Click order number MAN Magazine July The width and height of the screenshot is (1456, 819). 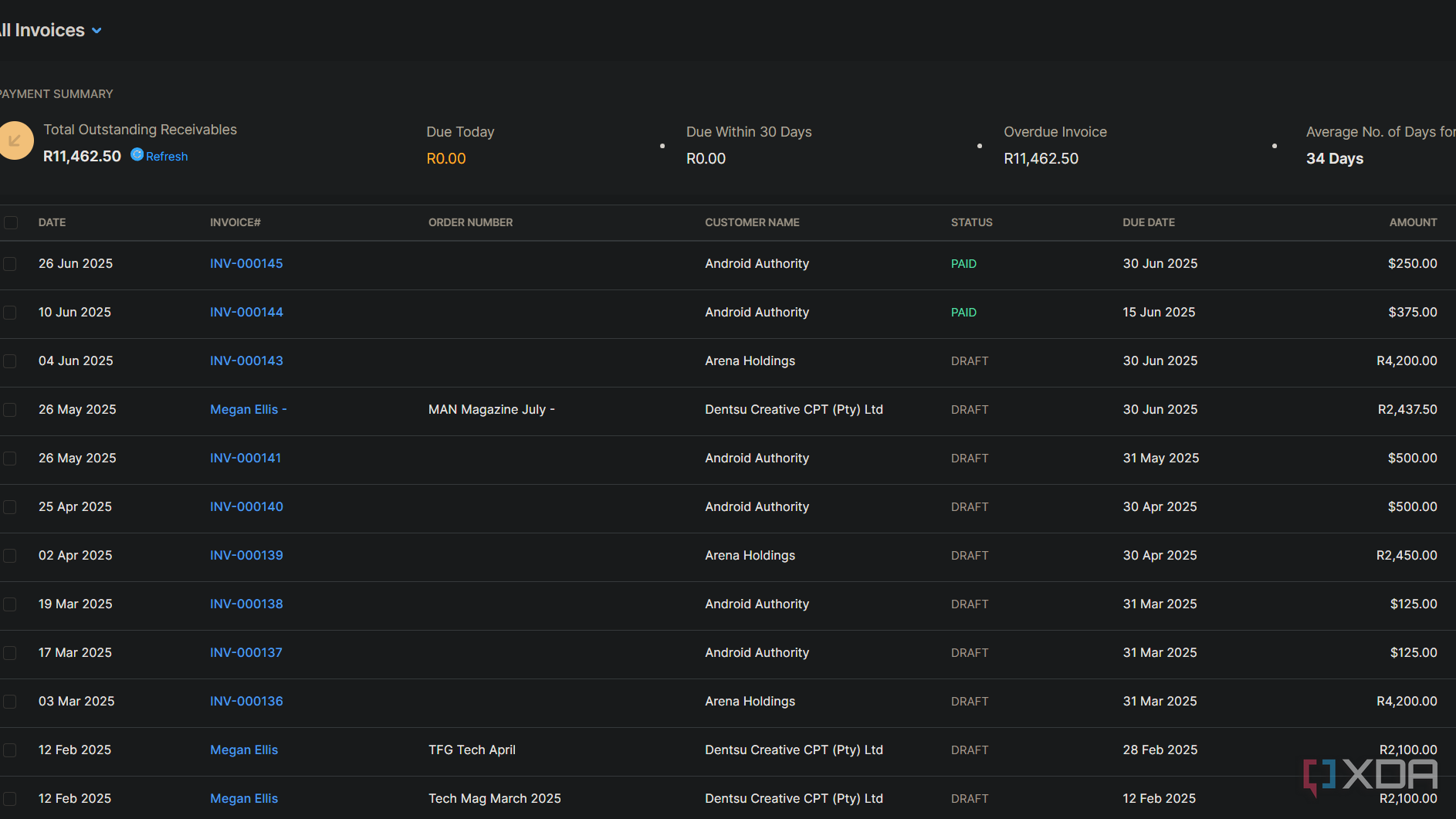pos(491,409)
